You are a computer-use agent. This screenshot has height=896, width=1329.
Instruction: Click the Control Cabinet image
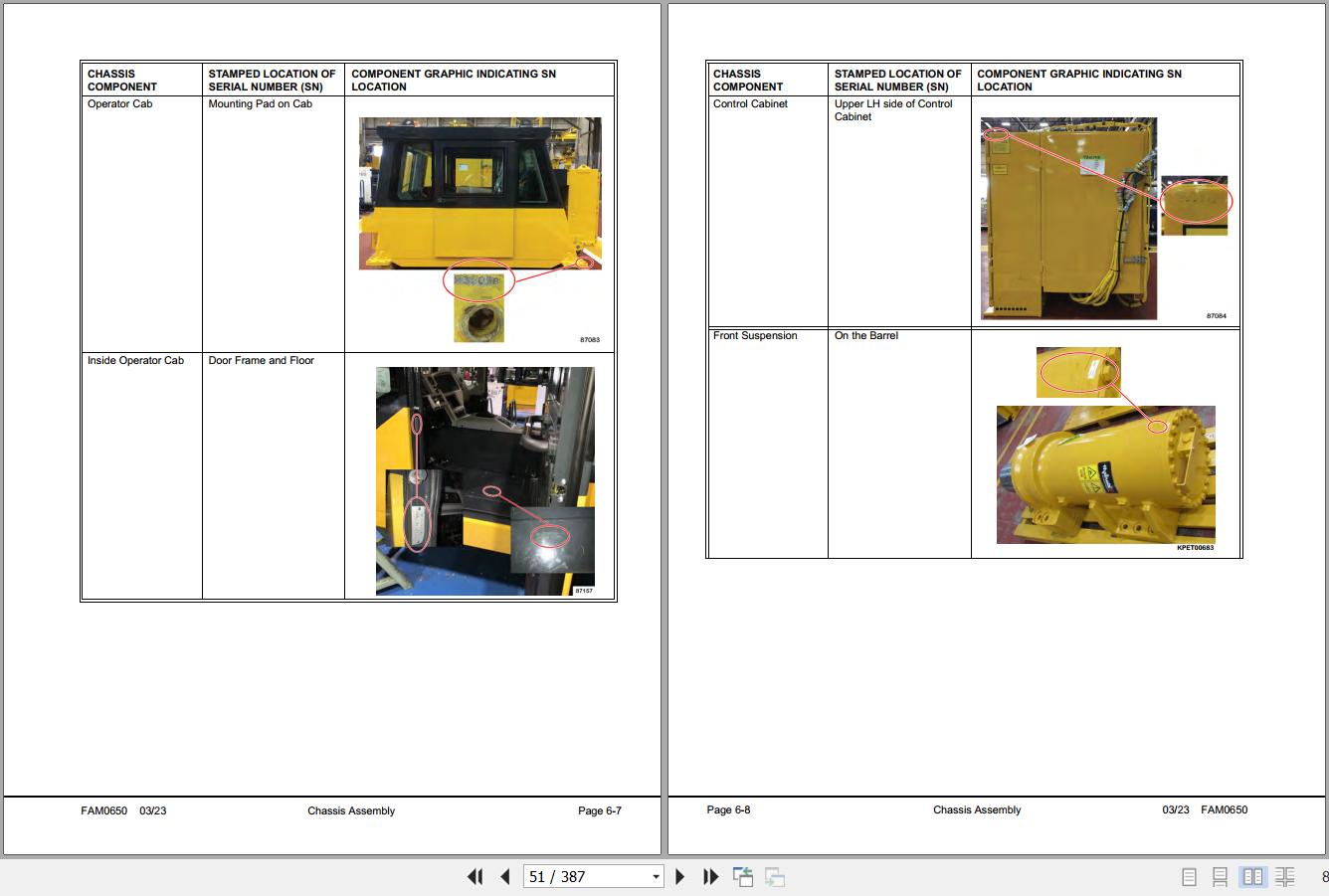coord(1068,218)
